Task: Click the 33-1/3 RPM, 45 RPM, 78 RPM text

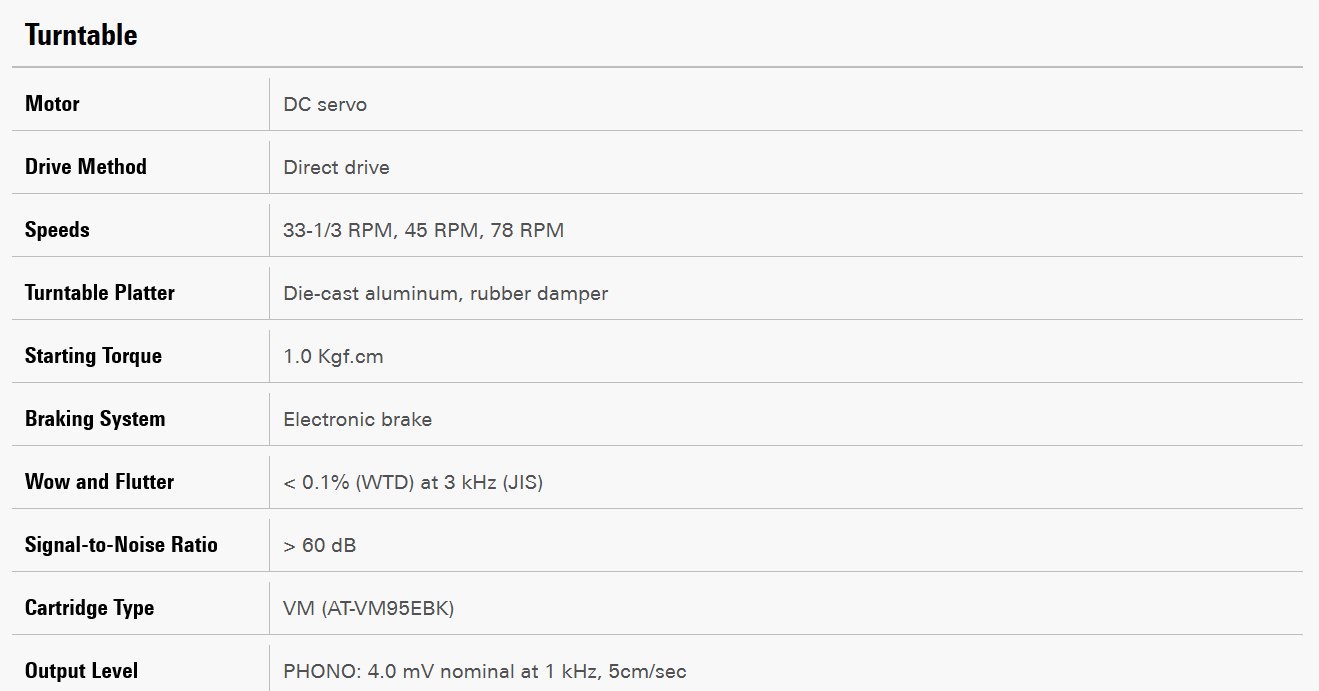Action: pyautogui.click(x=423, y=231)
